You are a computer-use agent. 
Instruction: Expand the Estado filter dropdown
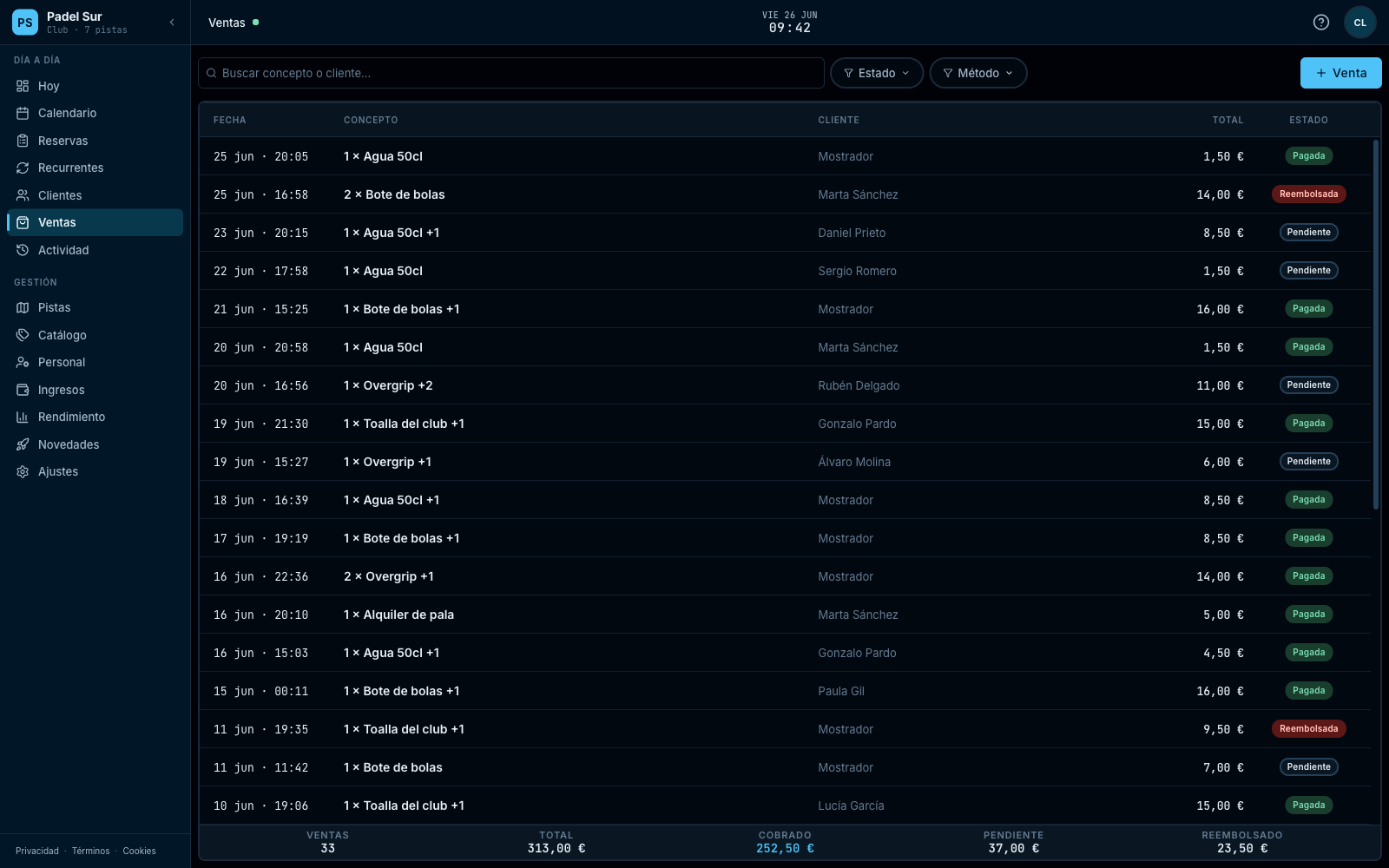tap(877, 73)
